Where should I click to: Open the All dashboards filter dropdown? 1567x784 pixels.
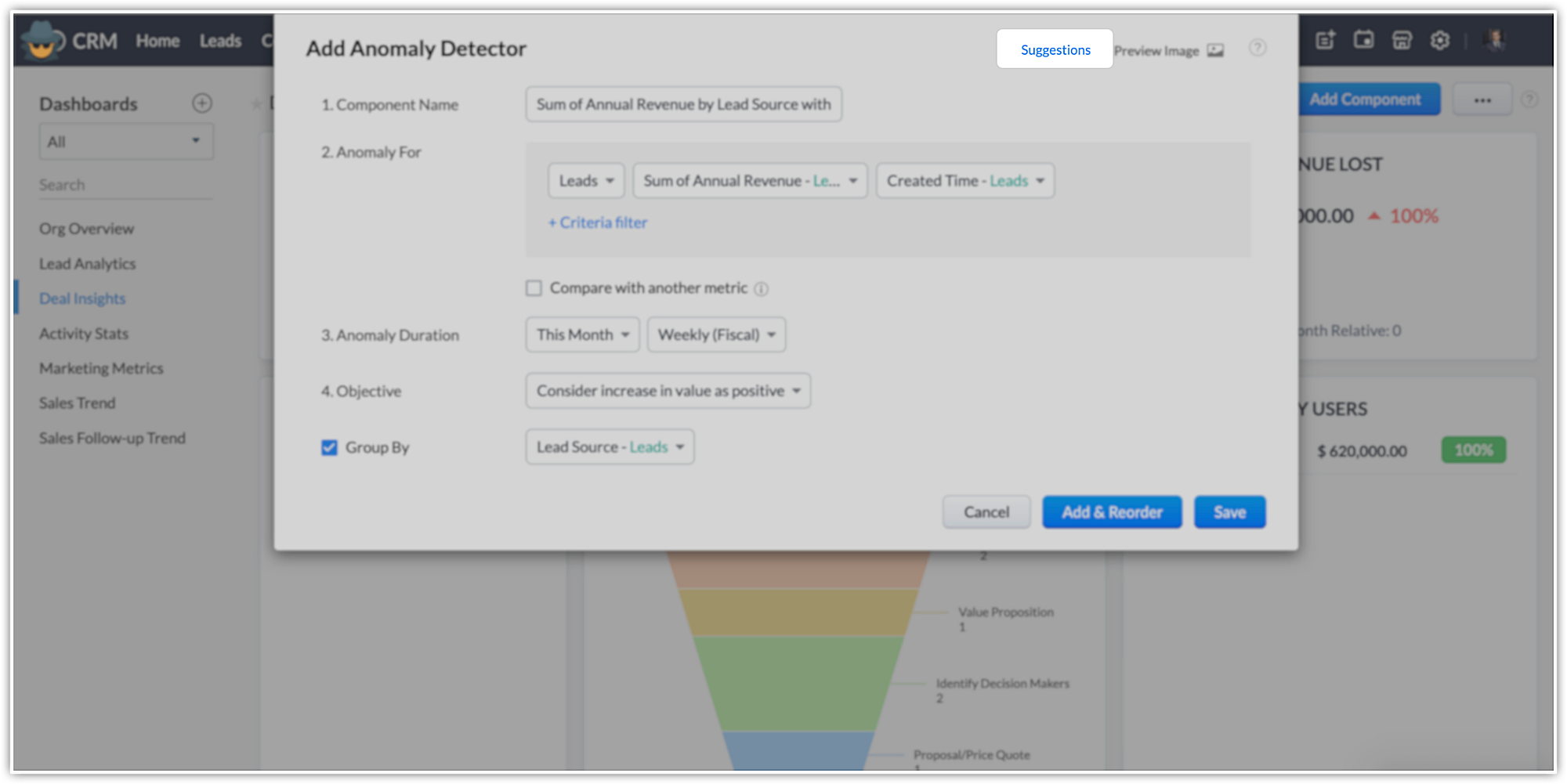click(126, 142)
